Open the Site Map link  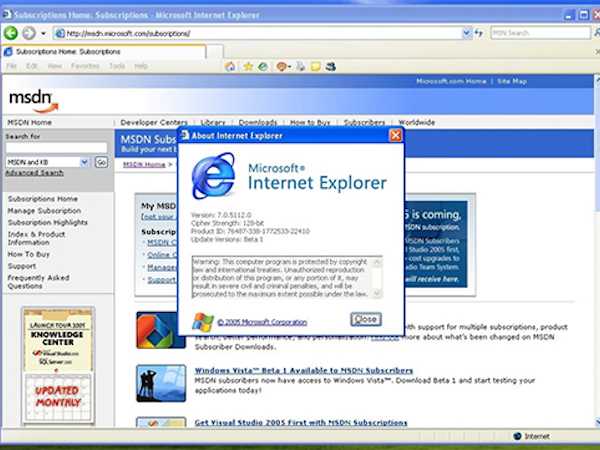[x=512, y=81]
